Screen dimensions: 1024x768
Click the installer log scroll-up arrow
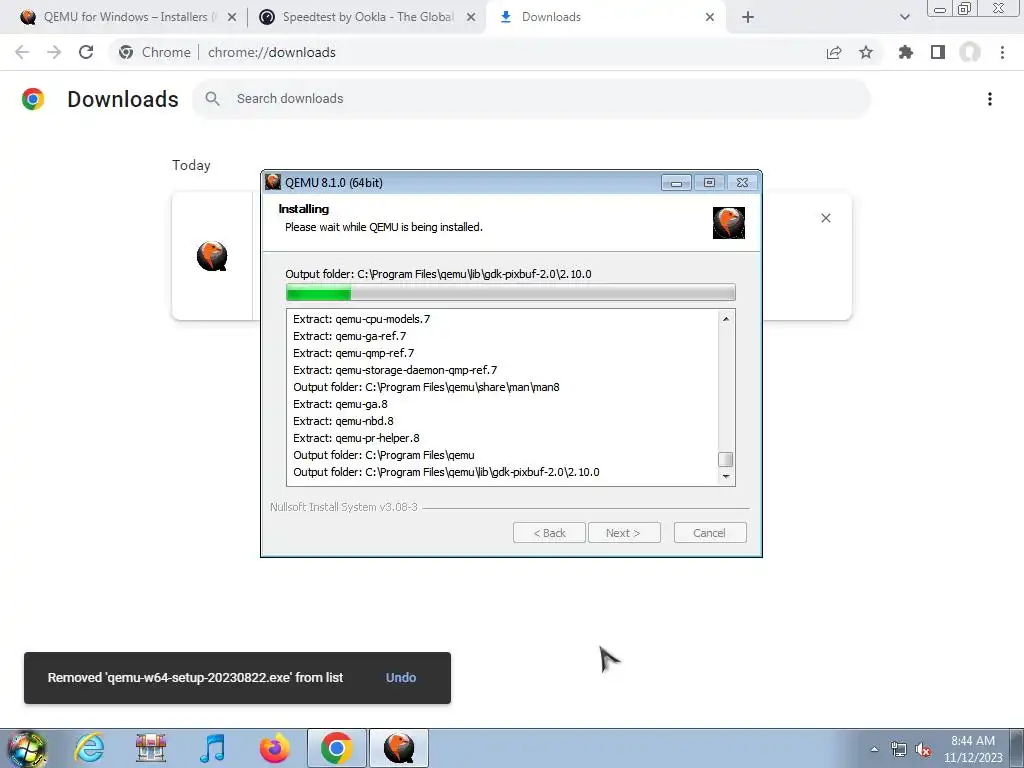point(726,319)
